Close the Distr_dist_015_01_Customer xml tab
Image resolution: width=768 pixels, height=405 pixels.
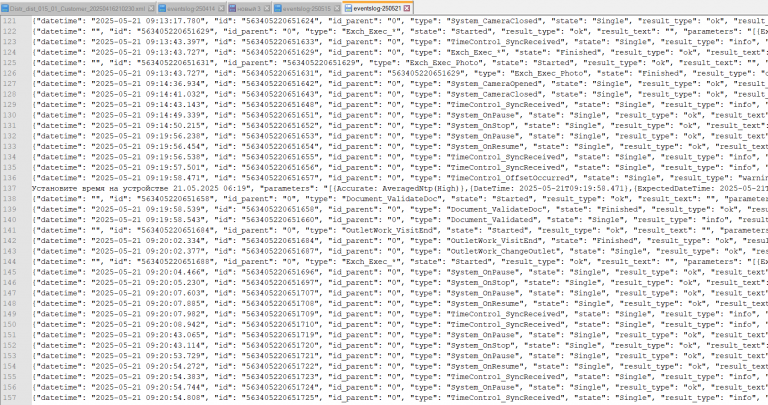(x=151, y=9)
